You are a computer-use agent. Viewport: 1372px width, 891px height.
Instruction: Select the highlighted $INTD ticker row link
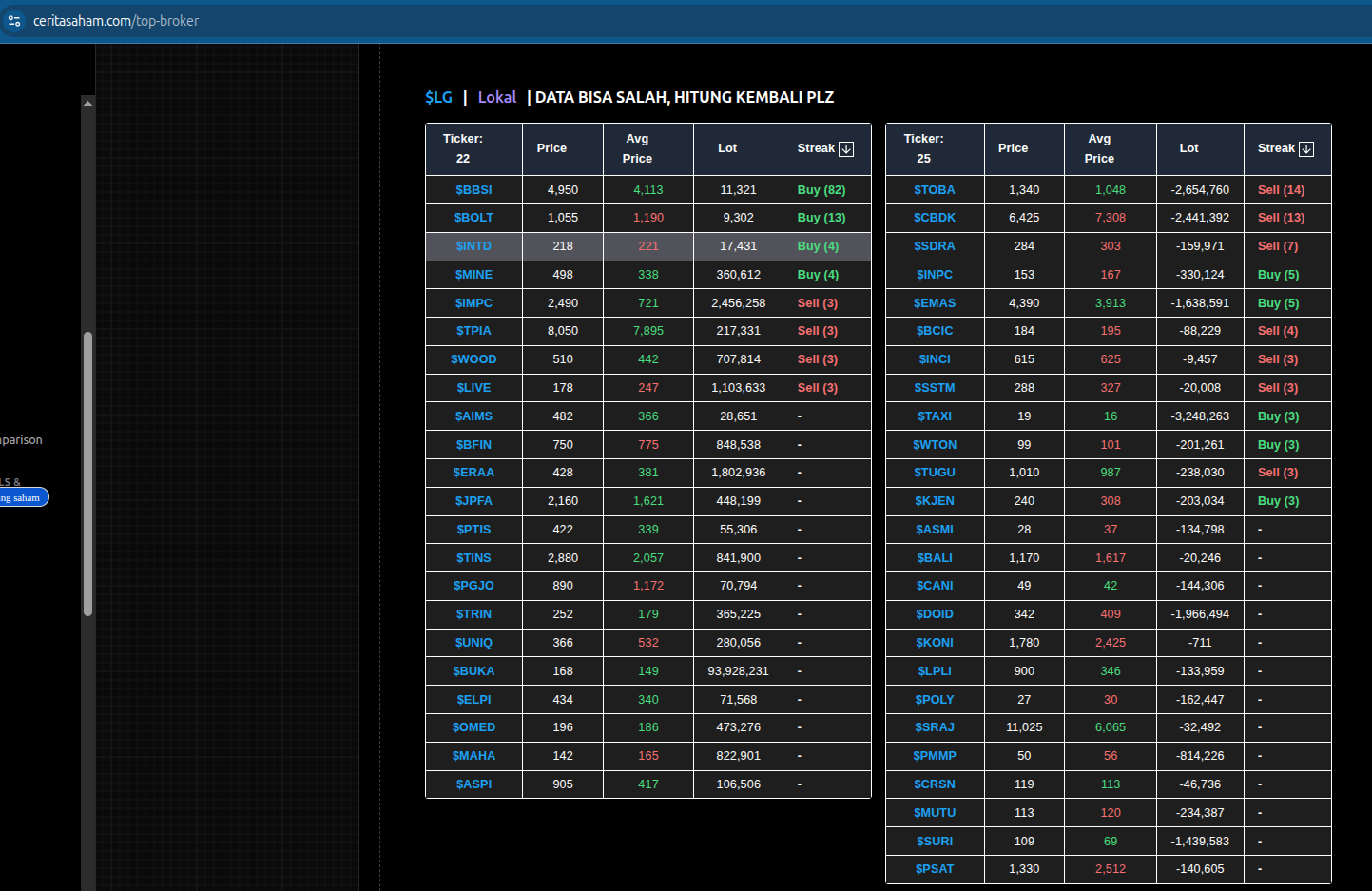click(x=473, y=246)
